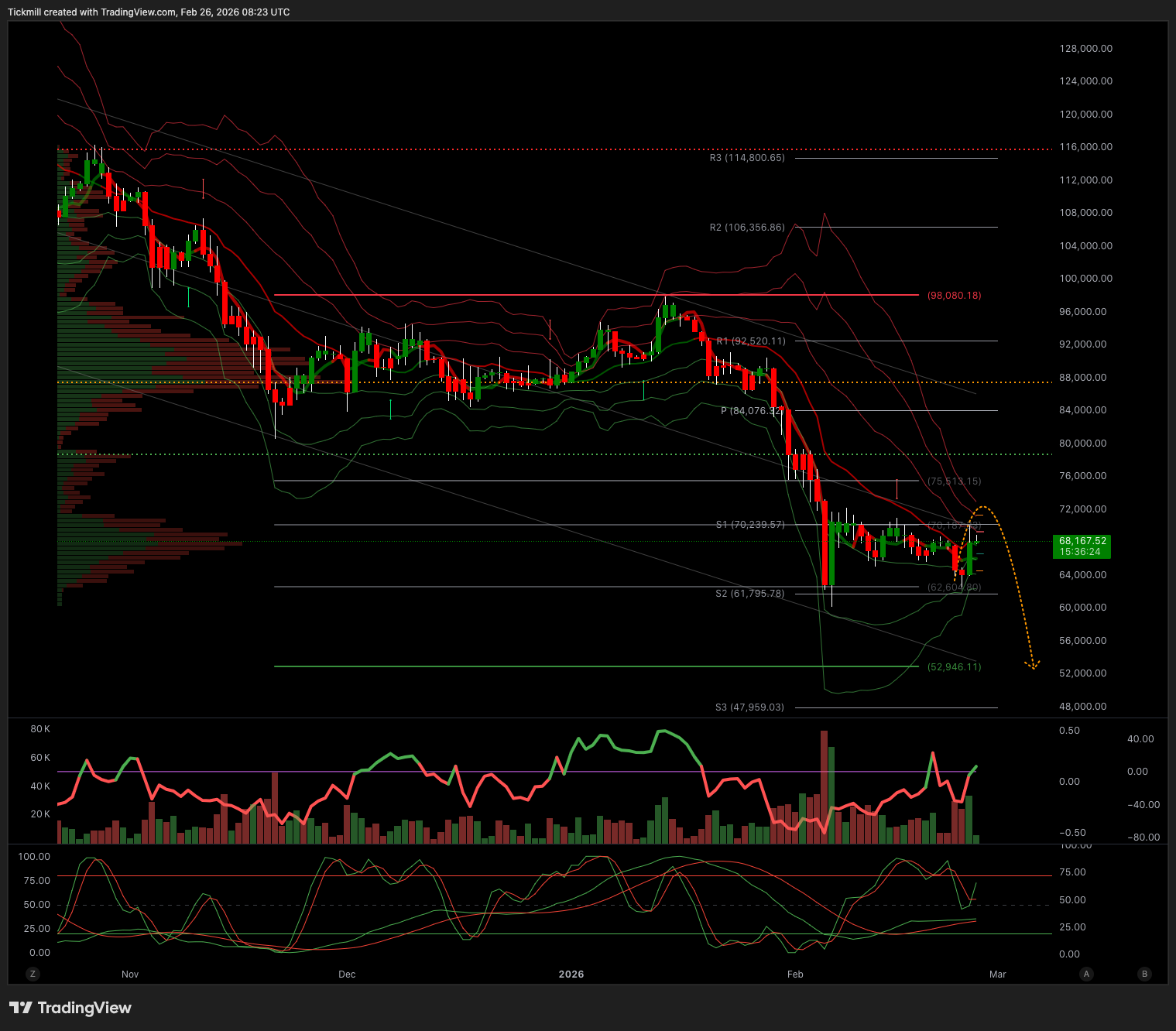Toggle the A auto-scale button
1176x1031 pixels.
click(1086, 974)
